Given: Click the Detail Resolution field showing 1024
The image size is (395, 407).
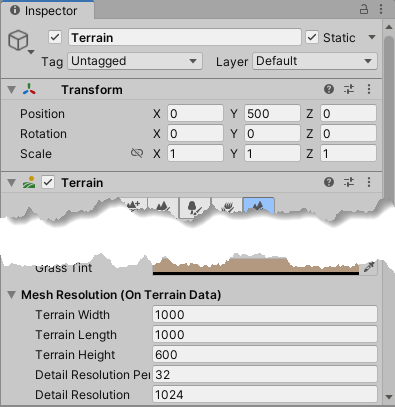Looking at the screenshot, I should [265, 394].
